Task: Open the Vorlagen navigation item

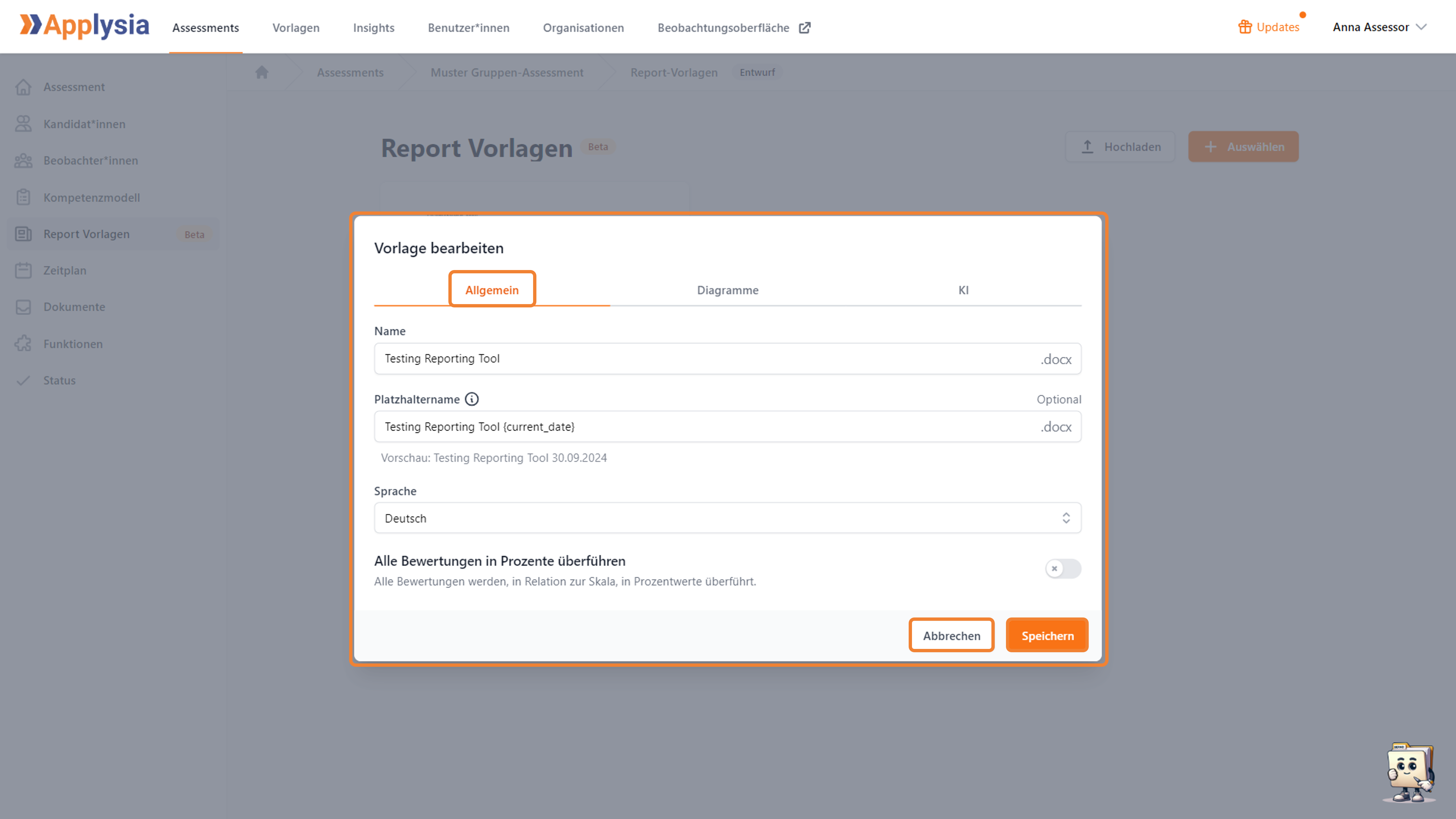Action: (296, 28)
